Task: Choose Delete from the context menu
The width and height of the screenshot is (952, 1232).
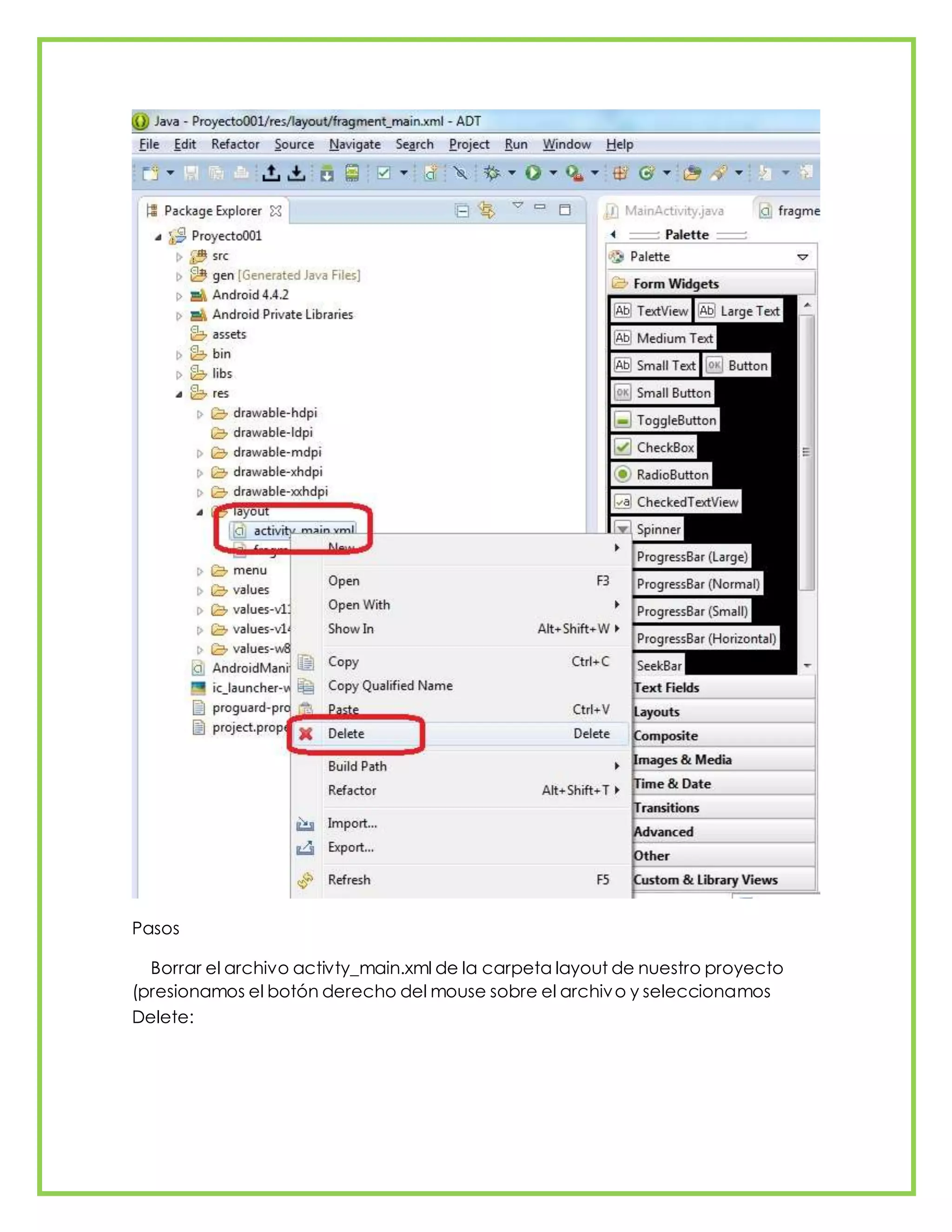Action: (460, 734)
